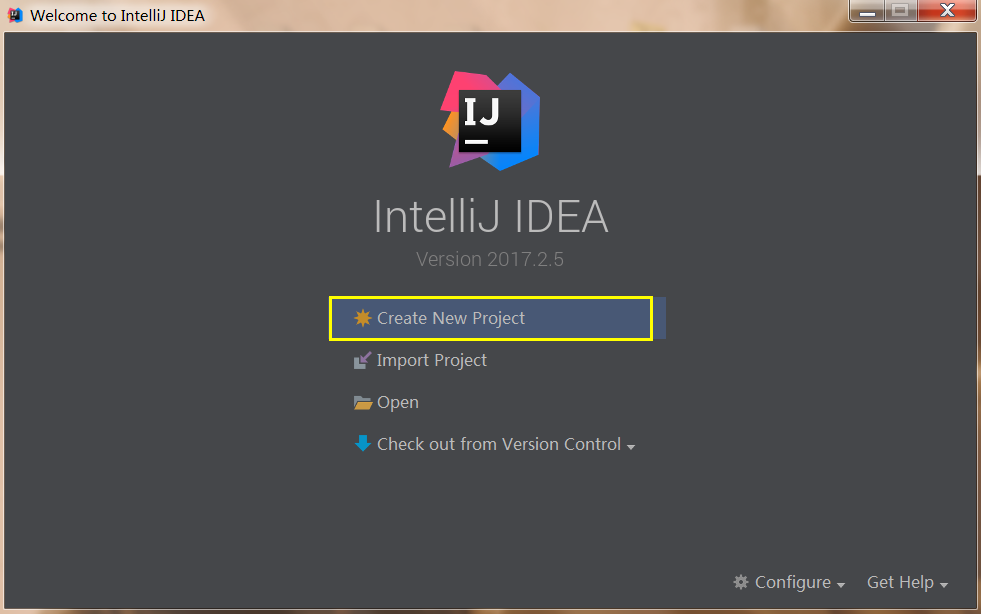Expand the arrow next to Get Help
This screenshot has height=614, width=981.
tap(944, 584)
